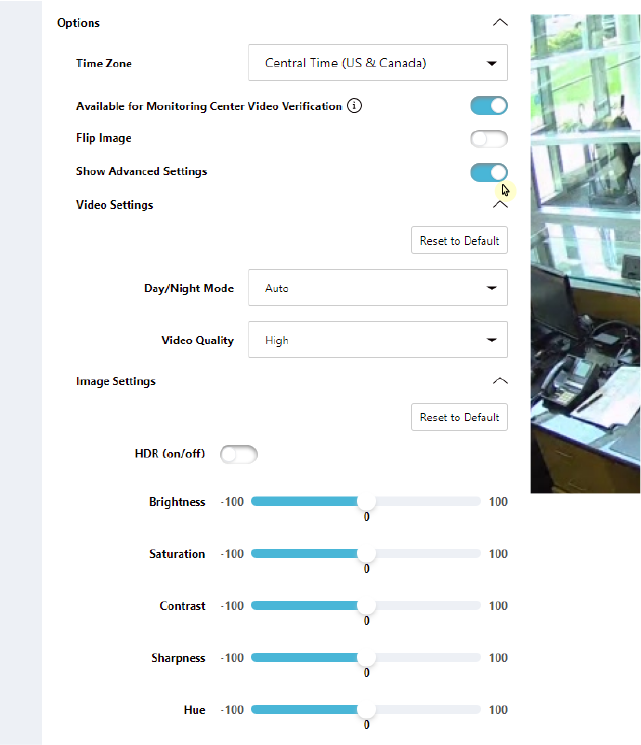The height and width of the screenshot is (745, 641).
Task: Click the Sharpness label
Action: [178, 658]
